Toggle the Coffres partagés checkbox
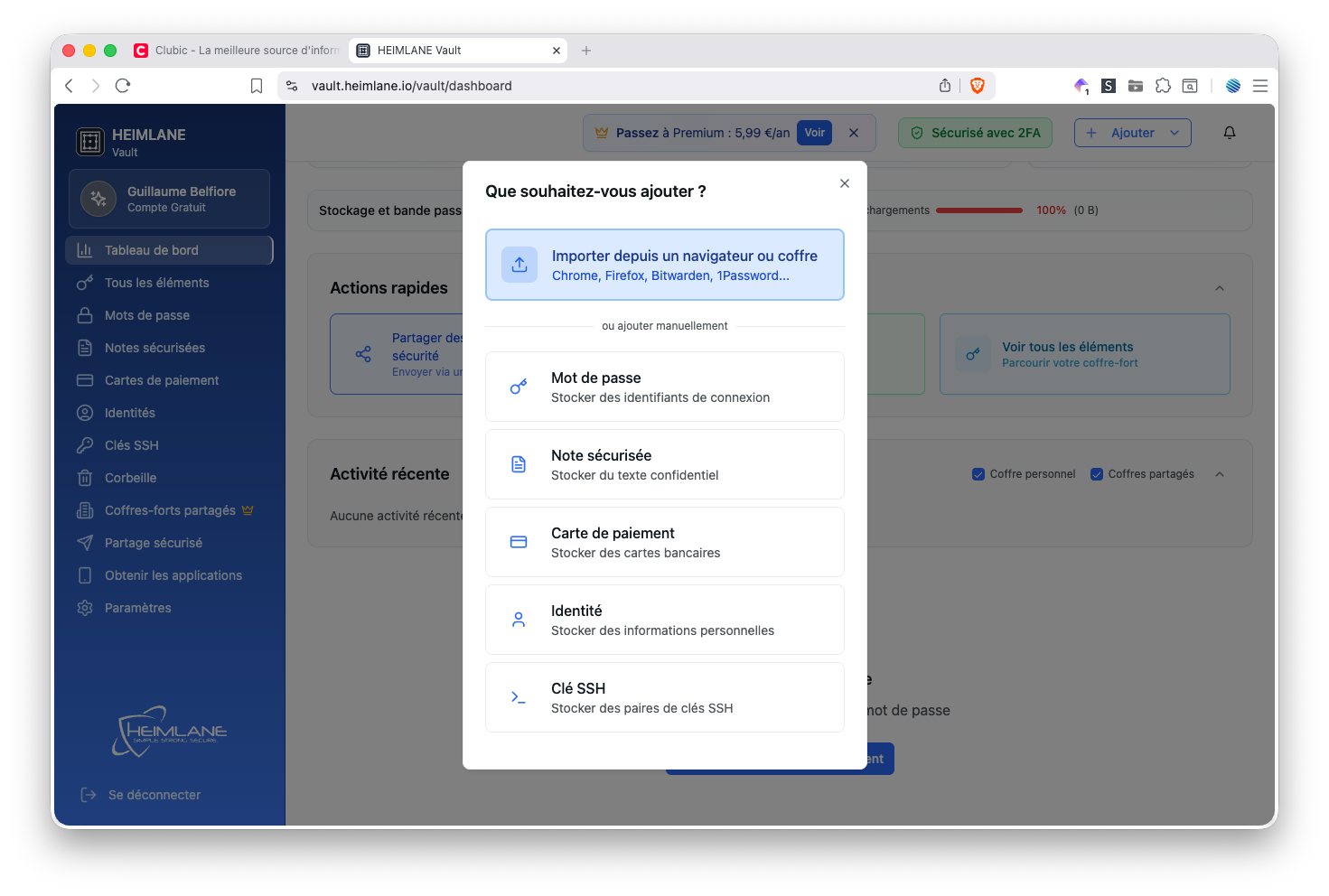This screenshot has width=1329, height=896. pos(1096,474)
